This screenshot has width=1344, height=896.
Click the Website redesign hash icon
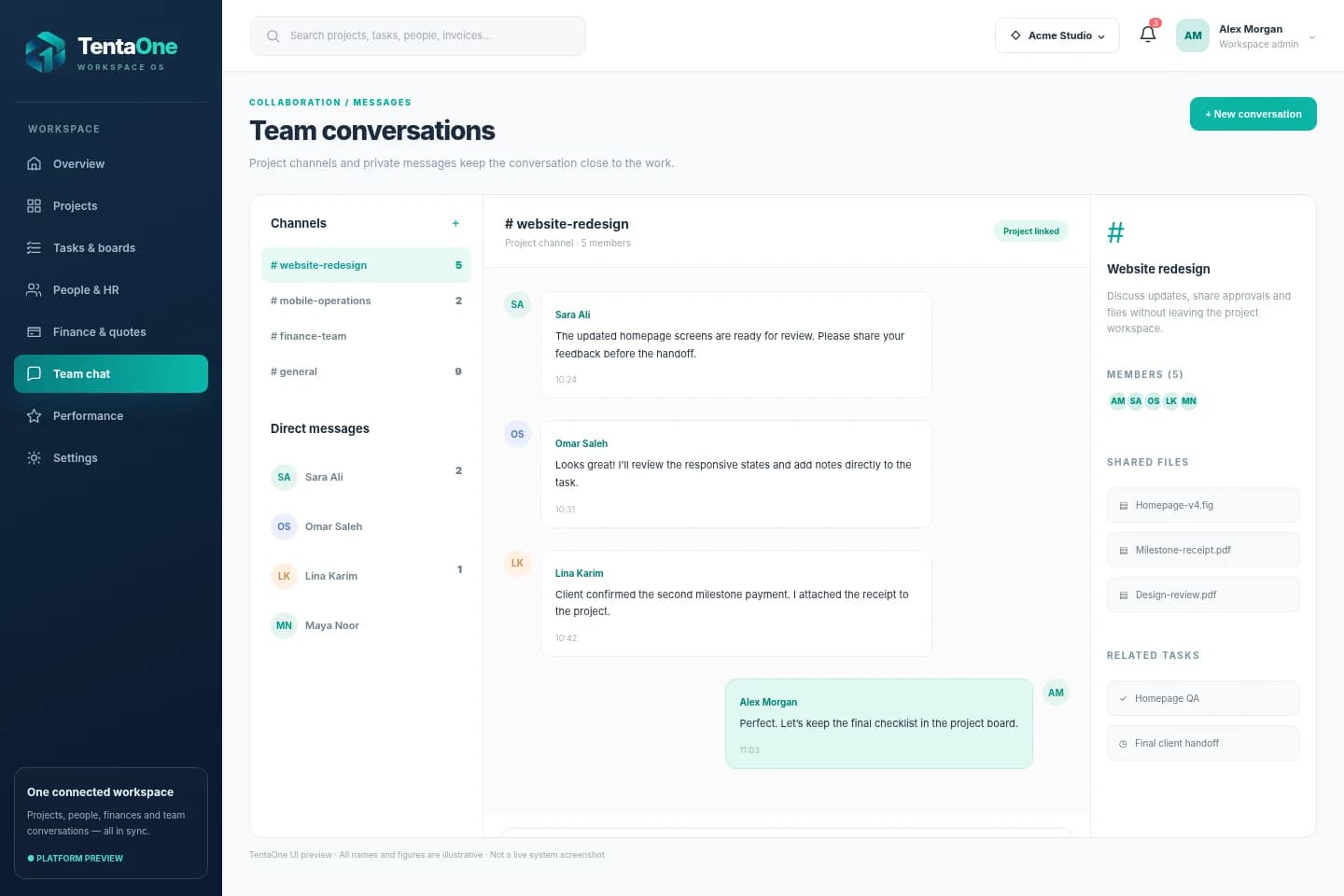tap(1115, 232)
